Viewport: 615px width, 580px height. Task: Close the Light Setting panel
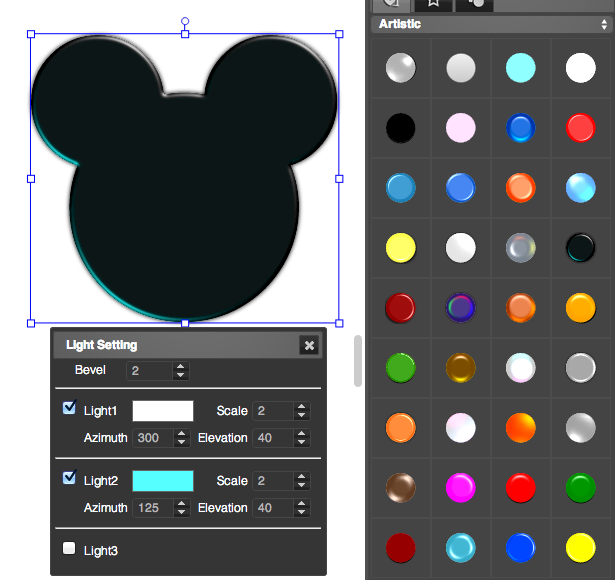tap(309, 345)
